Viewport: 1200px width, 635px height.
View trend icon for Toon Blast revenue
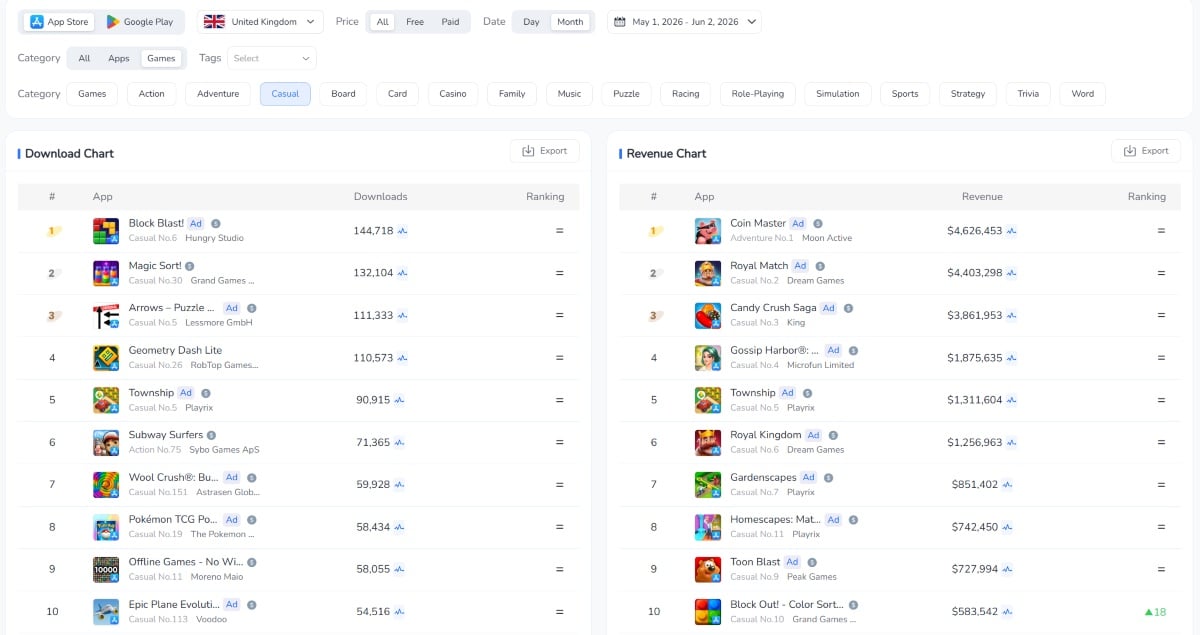(1007, 569)
